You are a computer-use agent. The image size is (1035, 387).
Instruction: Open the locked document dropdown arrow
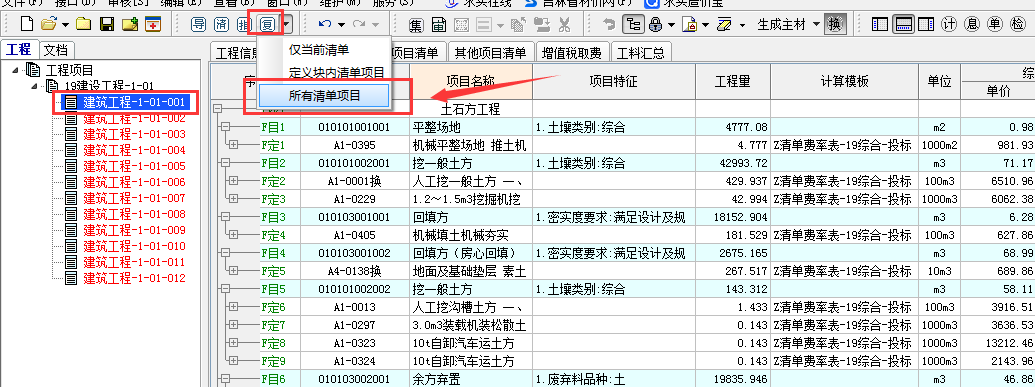706,25
